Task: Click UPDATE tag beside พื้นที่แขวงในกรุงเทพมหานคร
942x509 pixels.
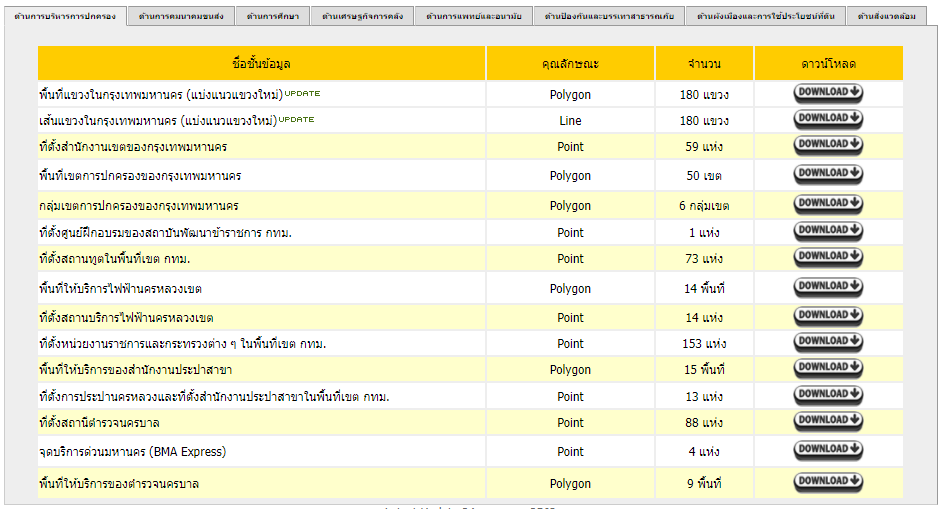Action: point(302,93)
